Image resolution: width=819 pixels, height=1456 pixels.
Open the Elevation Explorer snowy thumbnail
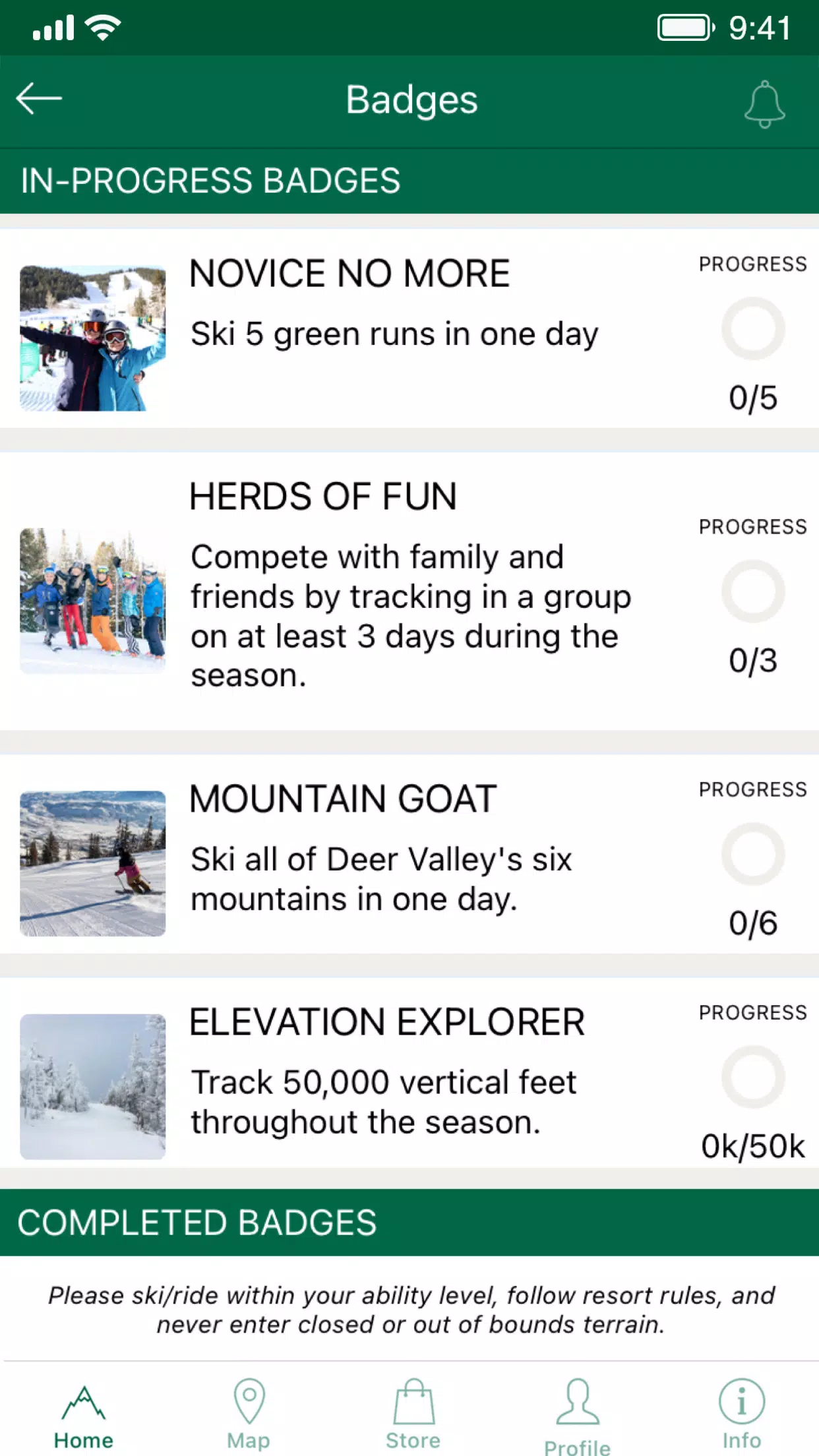click(x=93, y=1086)
